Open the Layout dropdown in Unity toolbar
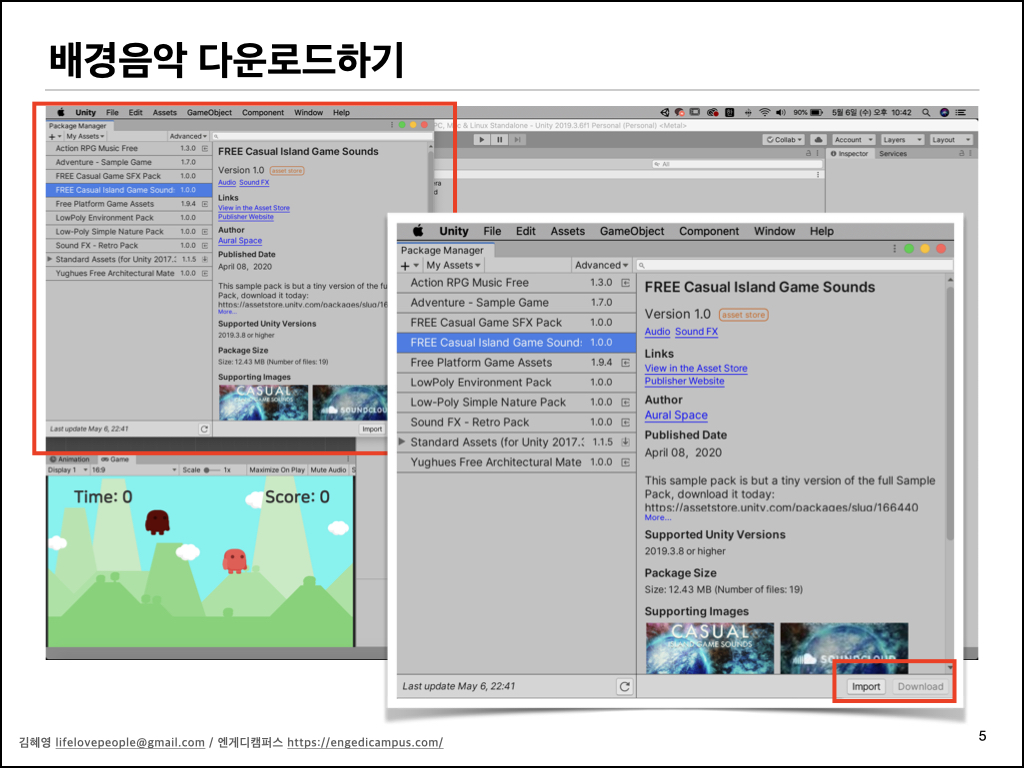Viewport: 1024px width, 768px height. [x=950, y=140]
